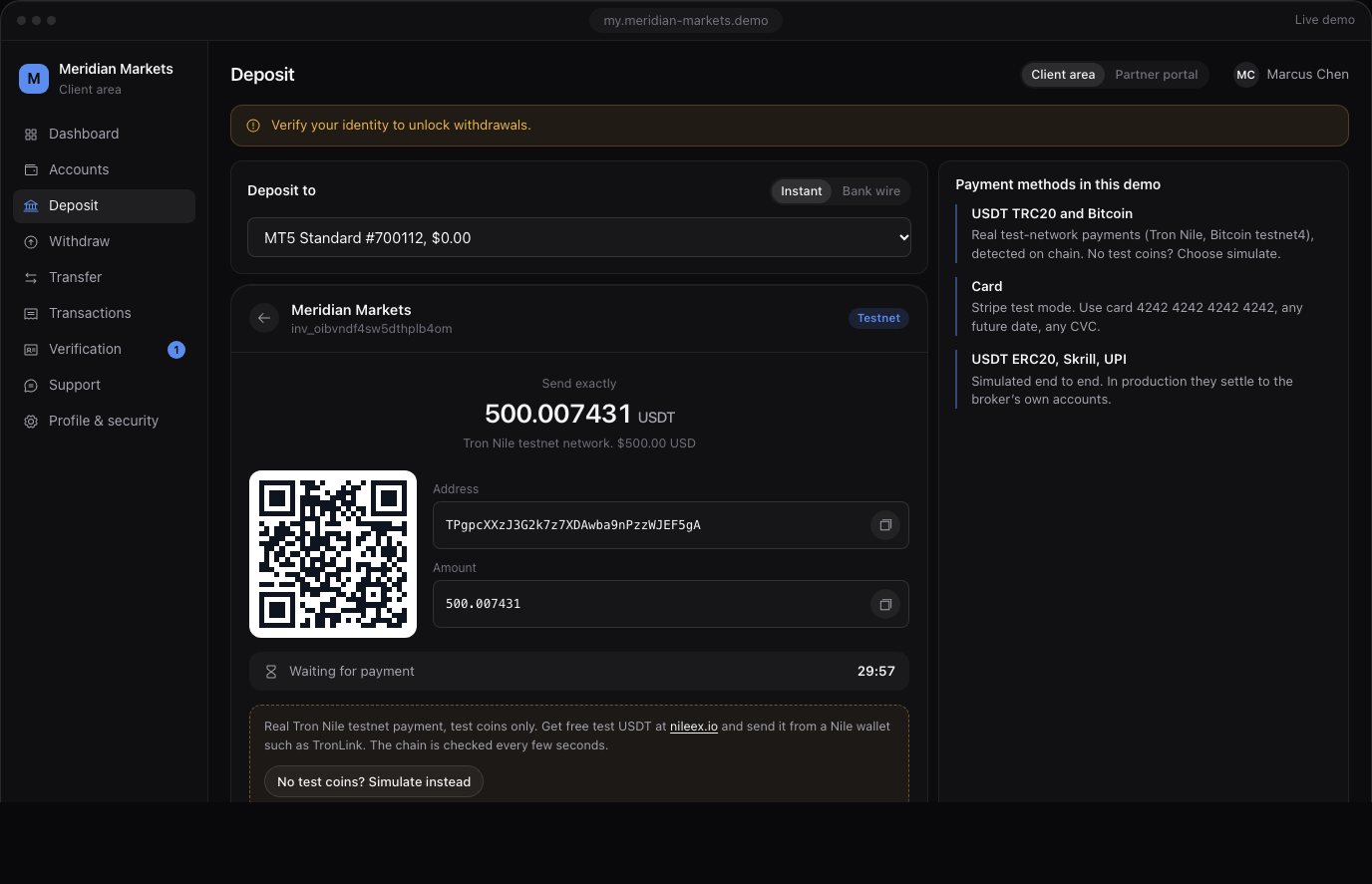Screen dimensions: 1372x884
Task: Click the Verification badge showing 1
Action: [x=176, y=350]
